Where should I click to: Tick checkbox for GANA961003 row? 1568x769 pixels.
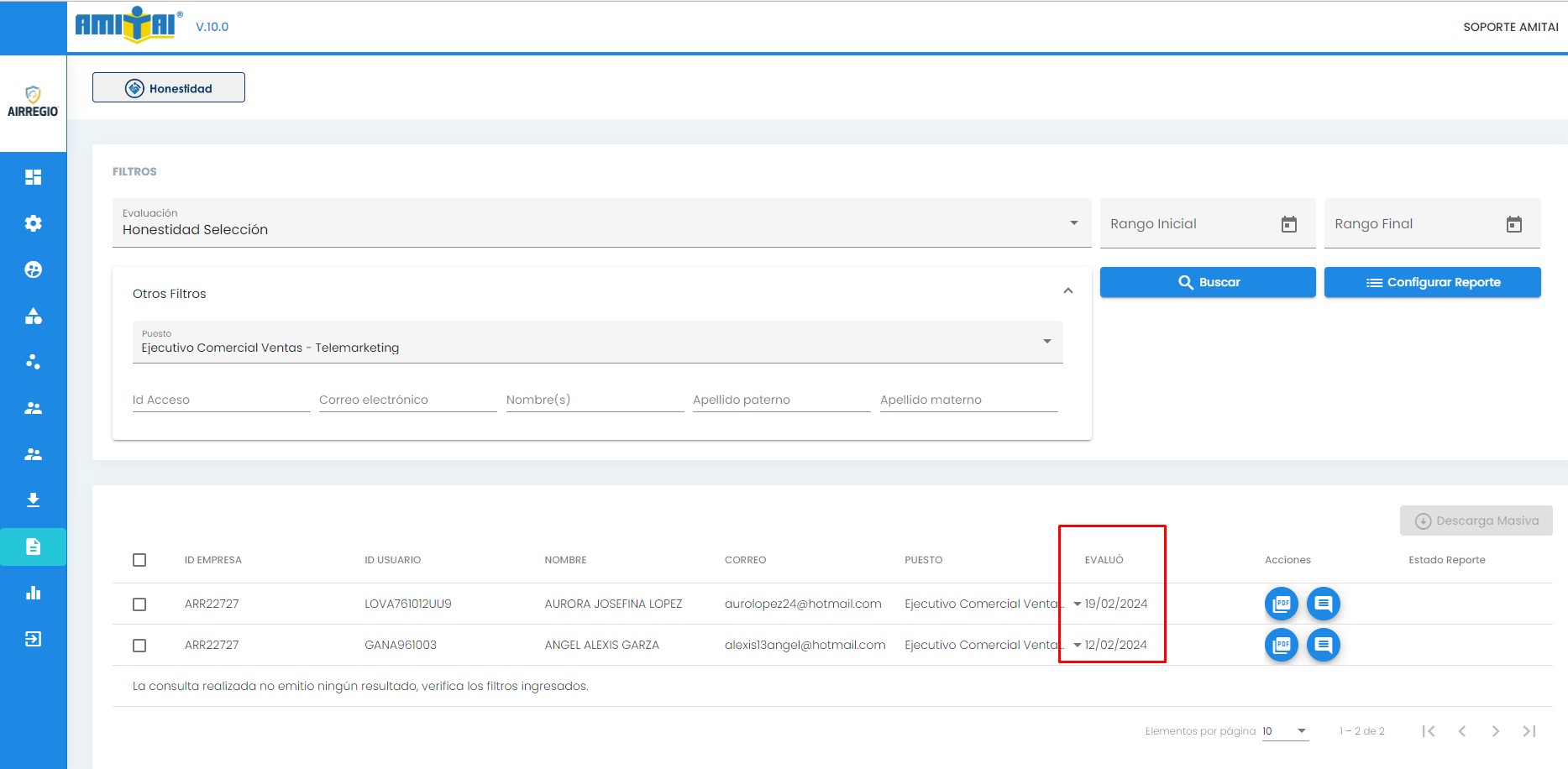[139, 646]
